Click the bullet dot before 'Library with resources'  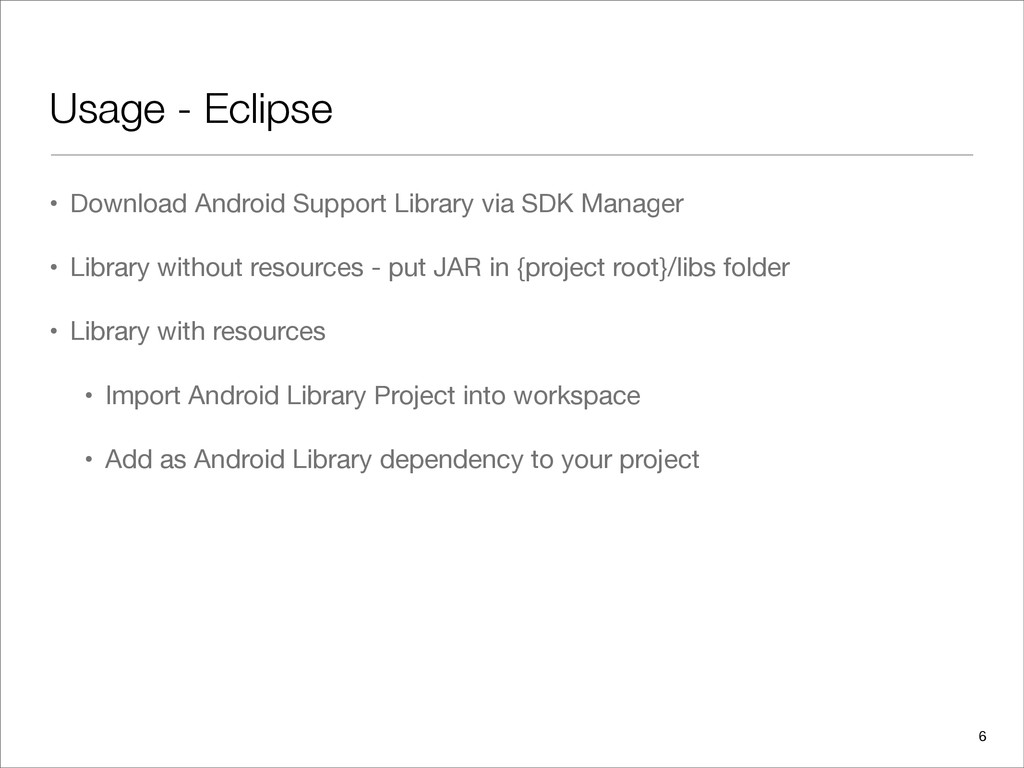pyautogui.click(x=54, y=332)
